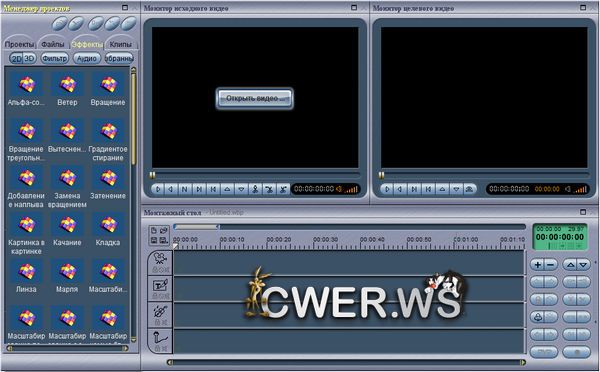Click timeline bottom horizontal scrollbar

[346, 362]
